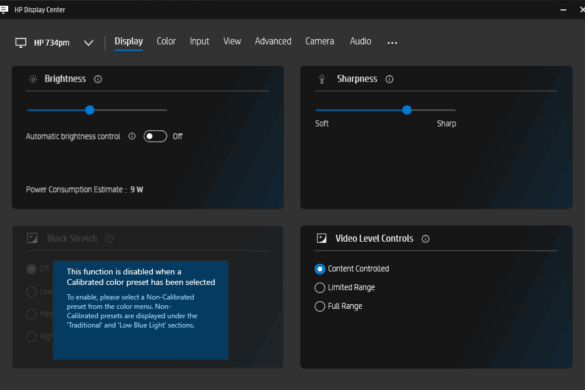
Task: Show Automatic brightness control info icon
Action: [132, 136]
